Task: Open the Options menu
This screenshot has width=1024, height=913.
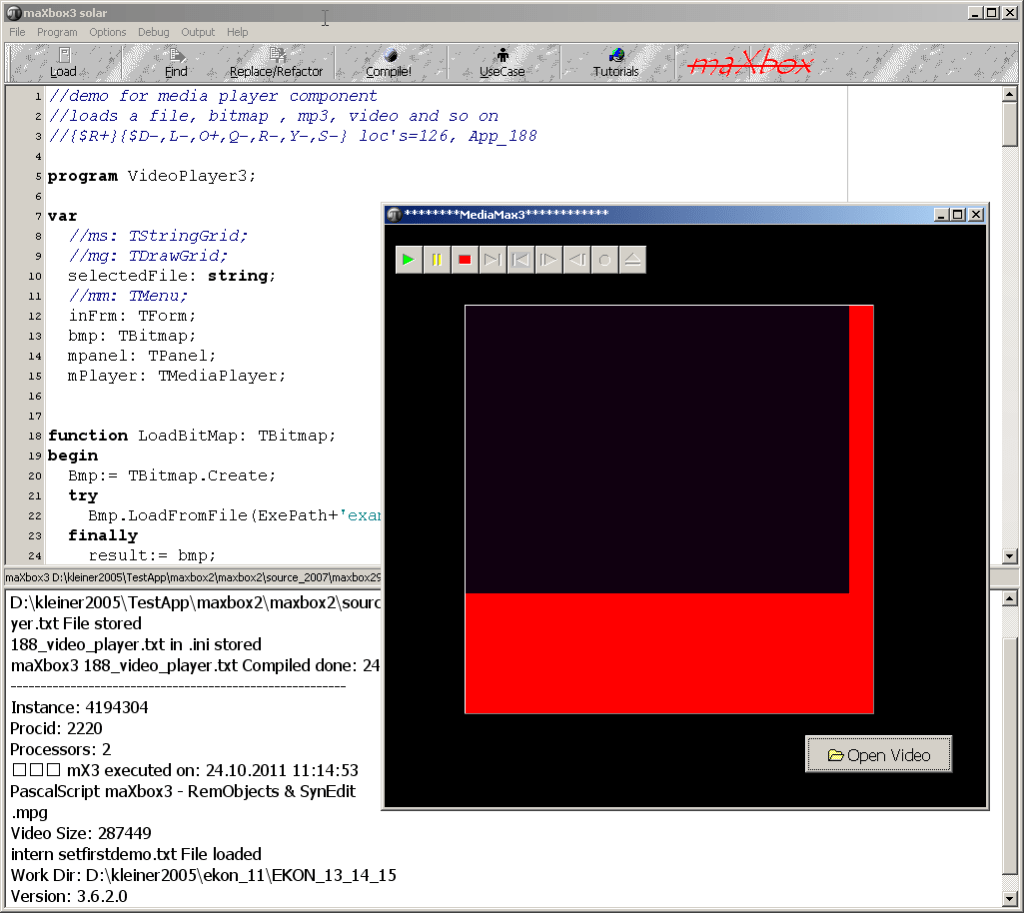Action: coord(108,32)
